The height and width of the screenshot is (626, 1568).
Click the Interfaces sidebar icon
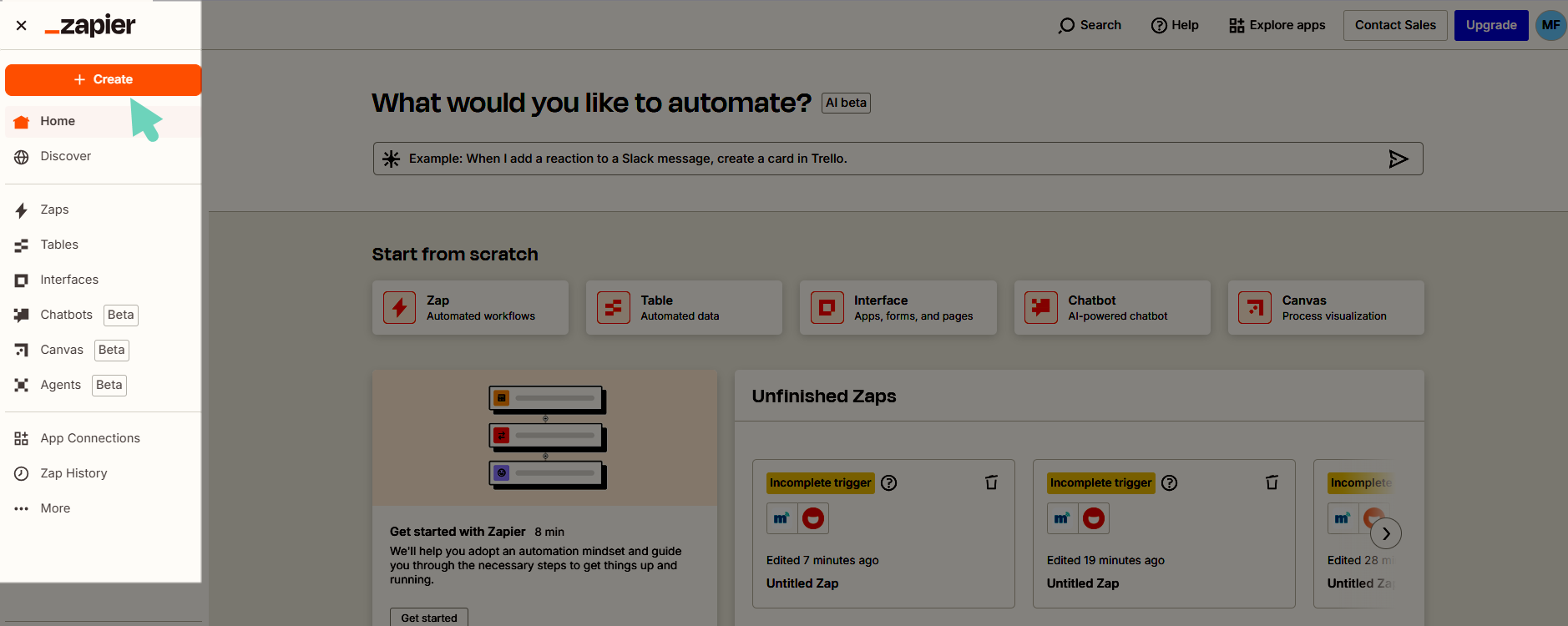tap(22, 280)
